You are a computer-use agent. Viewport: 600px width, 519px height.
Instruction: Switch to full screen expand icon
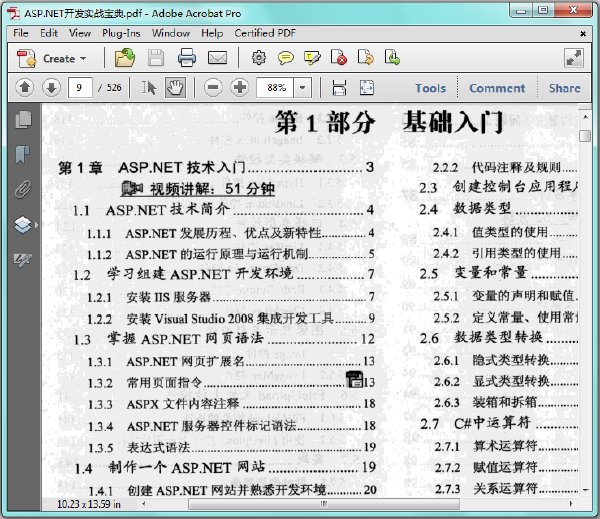pos(574,58)
